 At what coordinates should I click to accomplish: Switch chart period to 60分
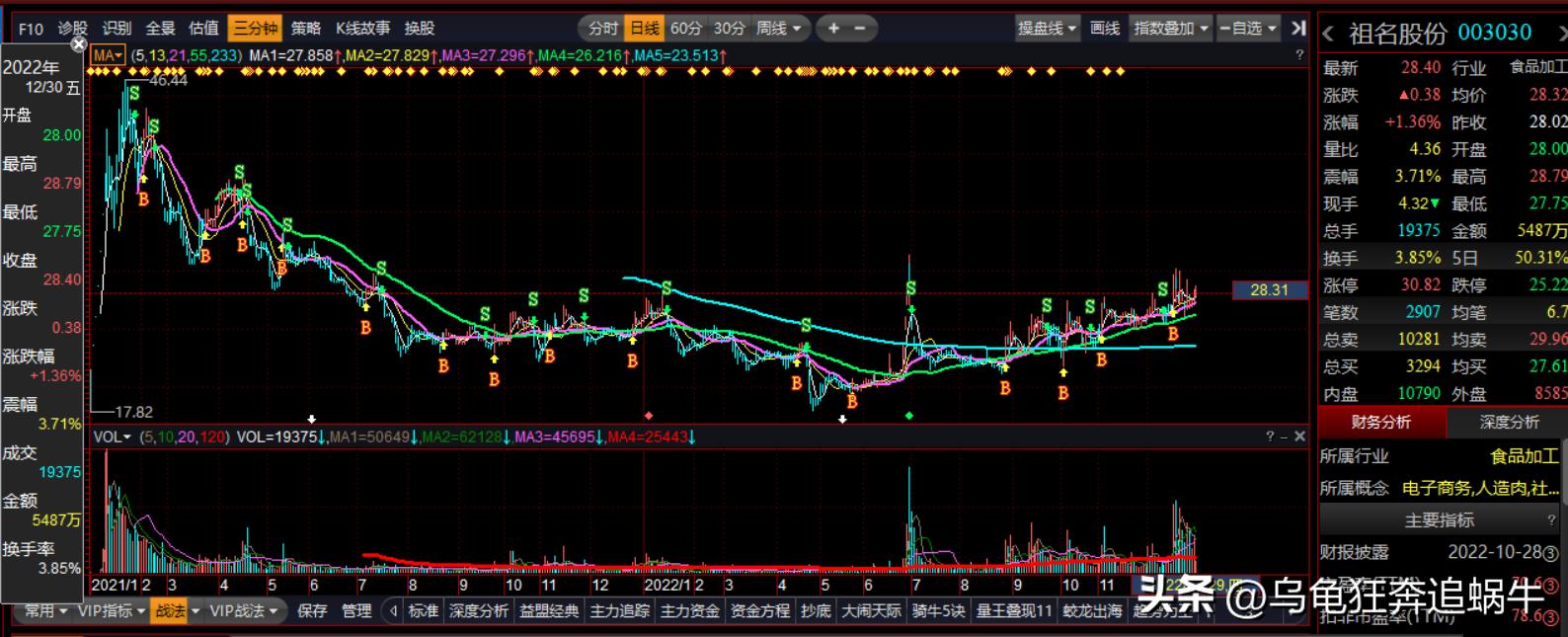[686, 29]
